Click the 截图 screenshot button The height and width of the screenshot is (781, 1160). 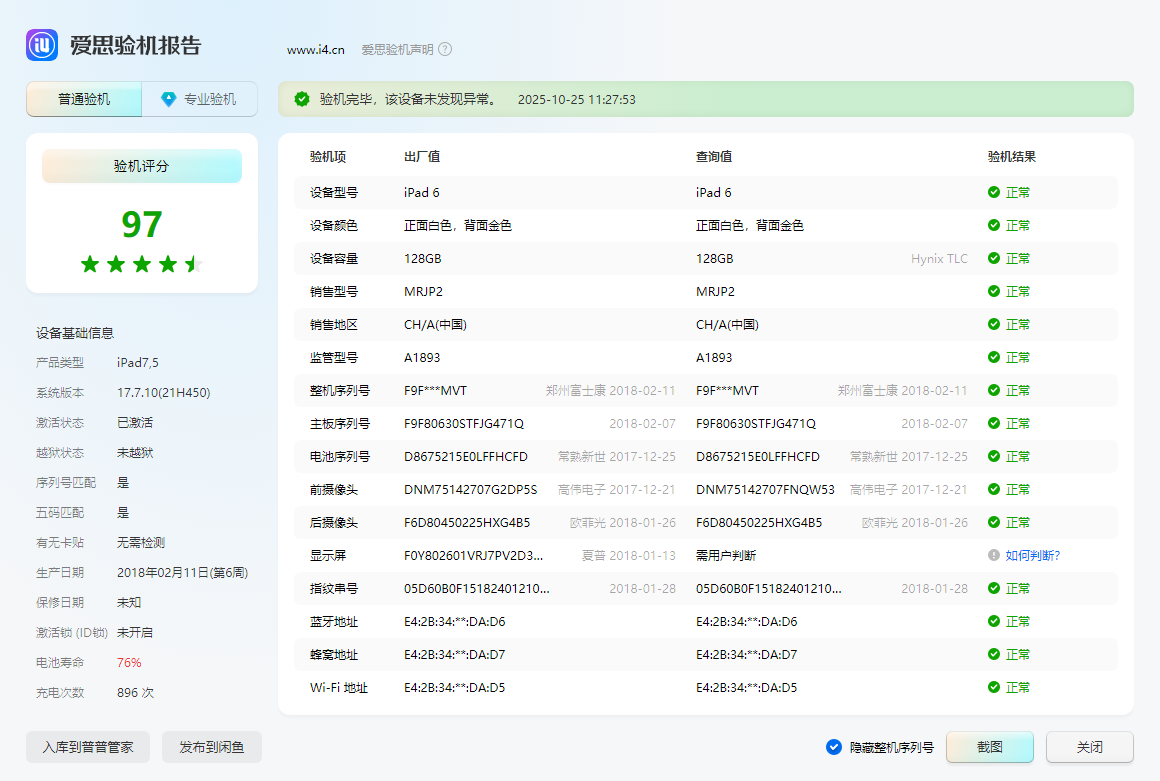(x=989, y=747)
